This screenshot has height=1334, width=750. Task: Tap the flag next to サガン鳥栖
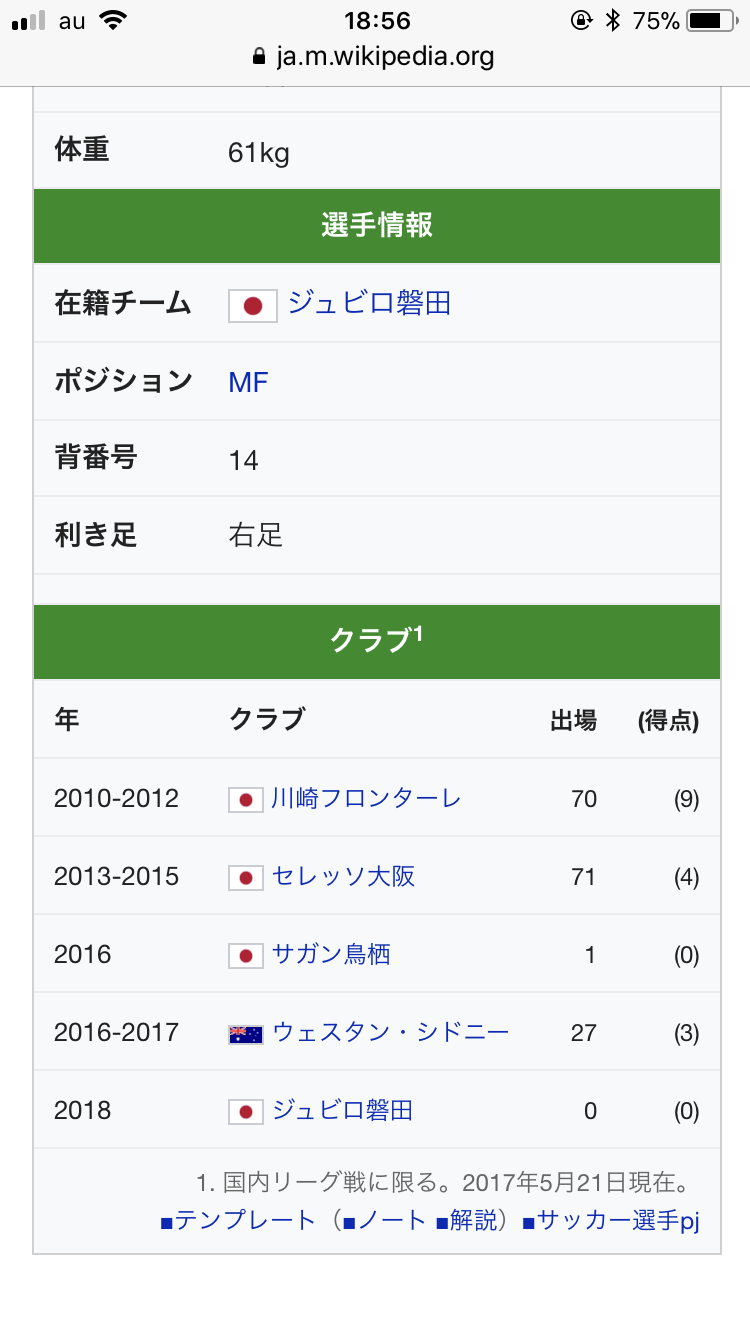point(246,956)
